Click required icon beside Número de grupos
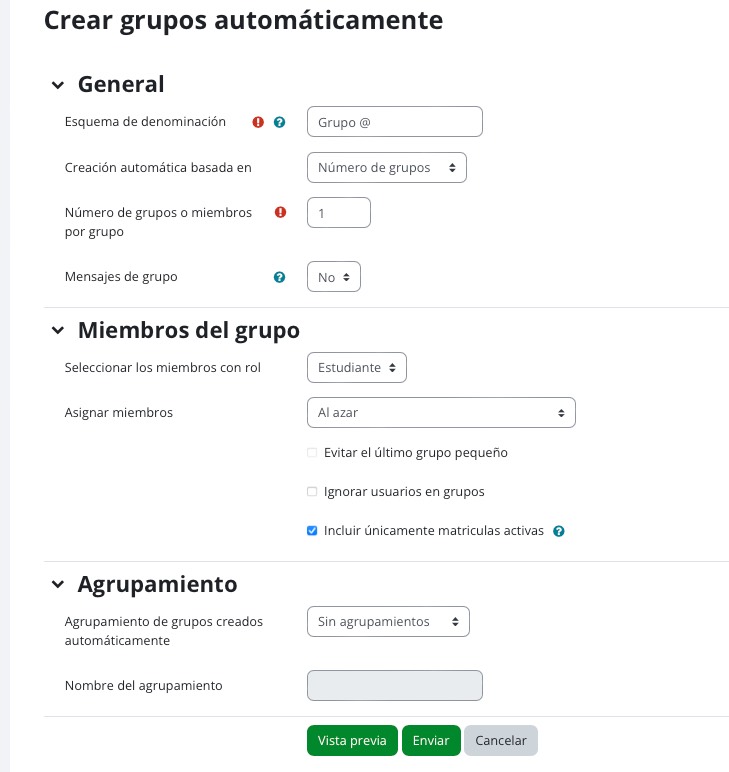729x772 pixels. coord(281,212)
